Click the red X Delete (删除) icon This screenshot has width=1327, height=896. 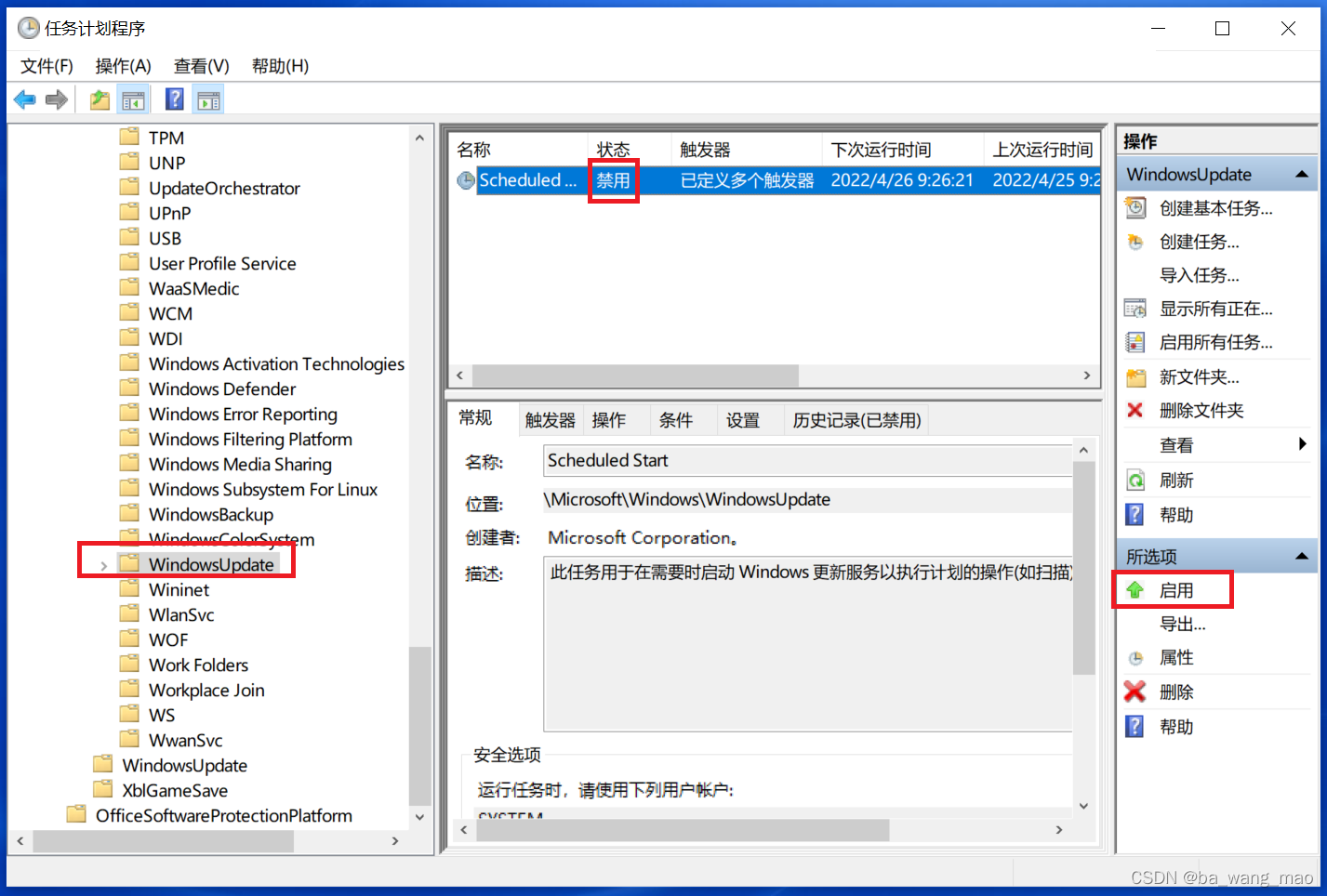pyautogui.click(x=1135, y=692)
